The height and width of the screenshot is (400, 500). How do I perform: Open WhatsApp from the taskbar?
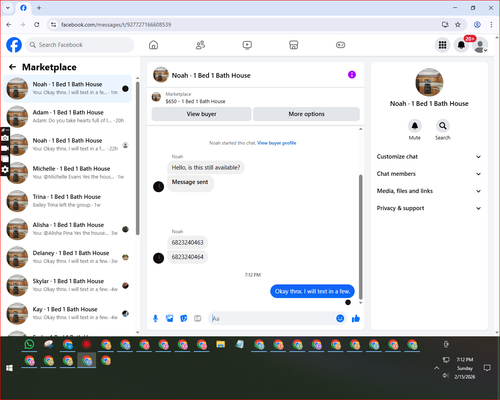point(29,344)
